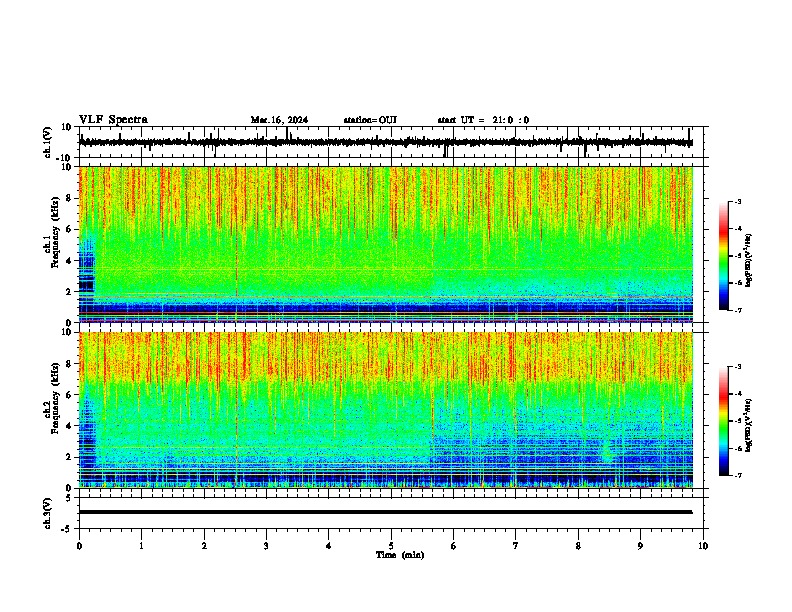Image resolution: width=792 pixels, height=612 pixels.
Task: Click the time axis tick label "9"
Action: 641,546
